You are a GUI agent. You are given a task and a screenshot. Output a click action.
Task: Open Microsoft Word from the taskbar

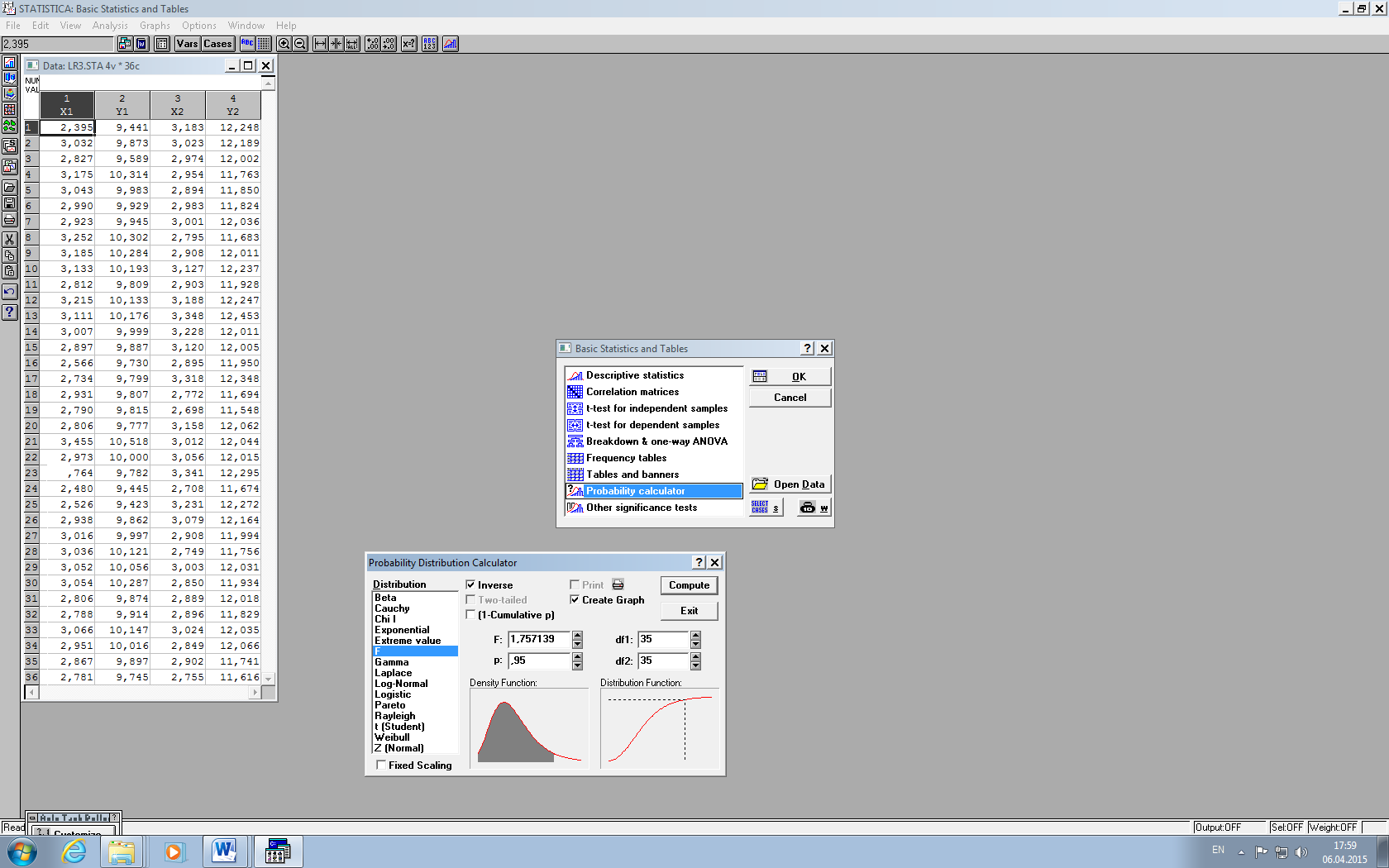point(224,851)
